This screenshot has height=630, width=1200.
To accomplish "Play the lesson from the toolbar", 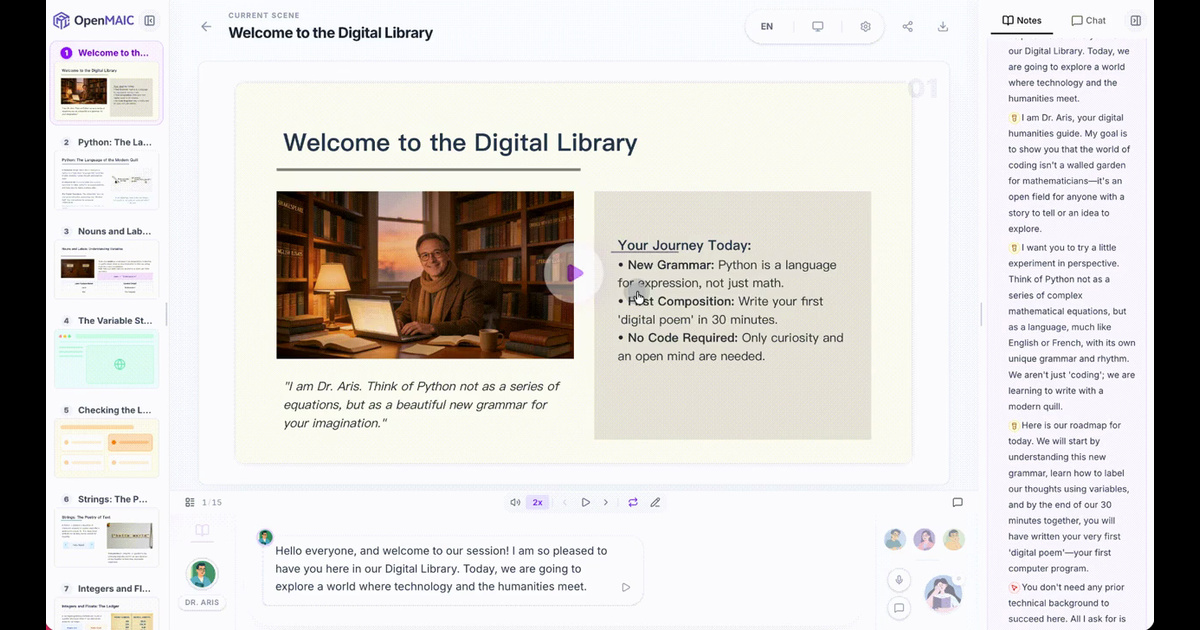I will tap(586, 502).
